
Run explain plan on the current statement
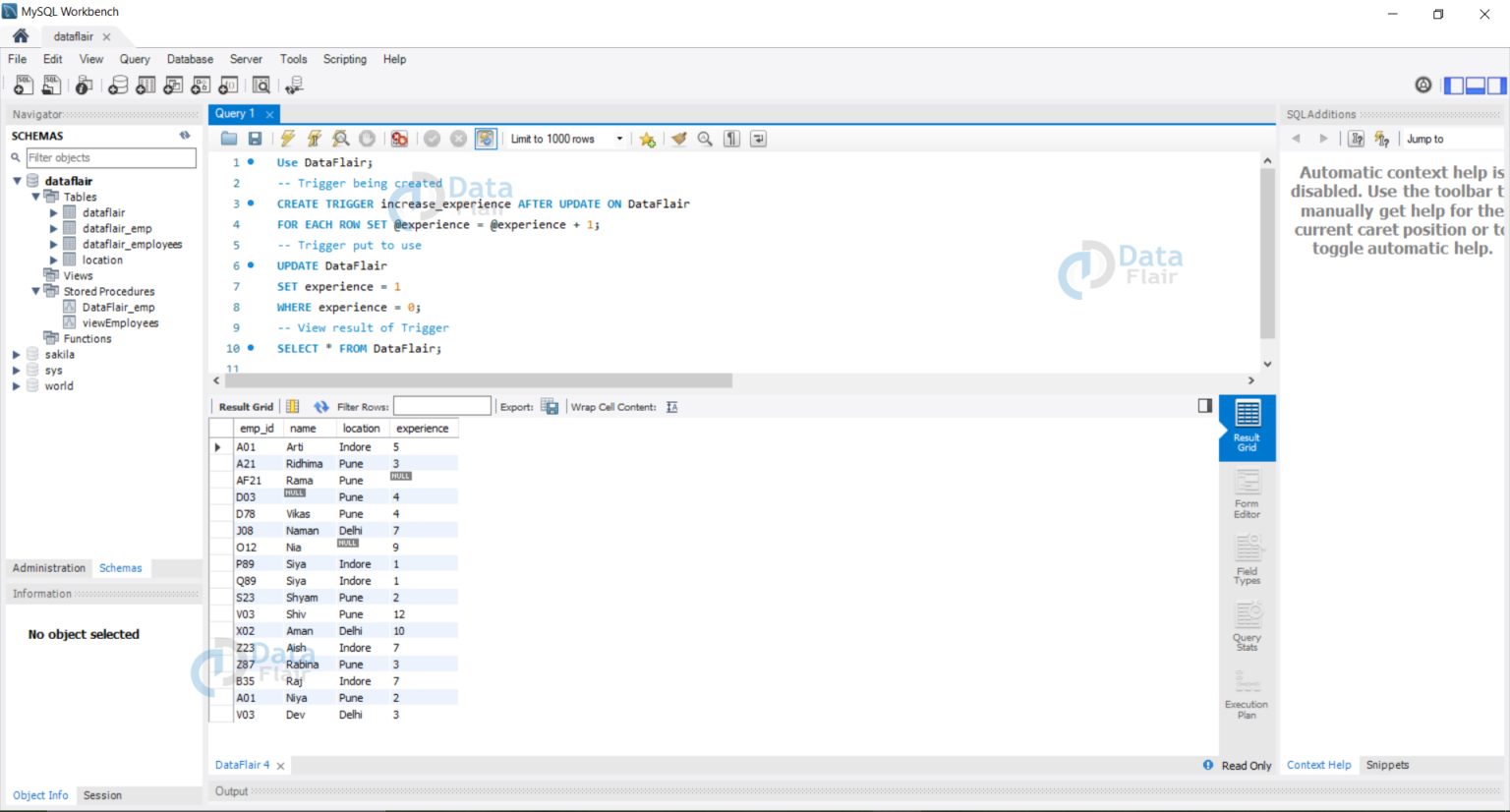coord(340,139)
